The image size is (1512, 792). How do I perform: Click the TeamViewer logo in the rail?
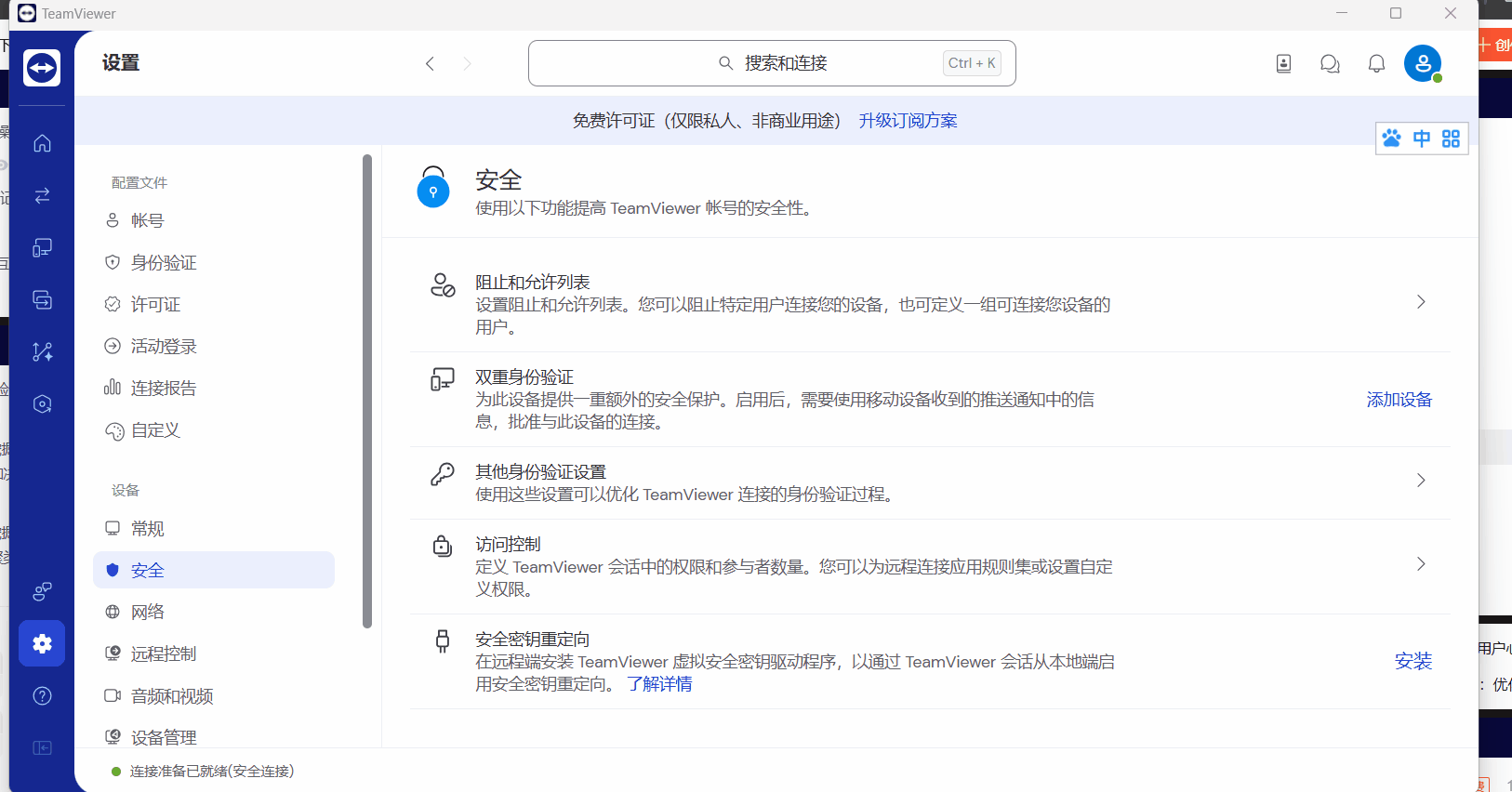click(42, 68)
